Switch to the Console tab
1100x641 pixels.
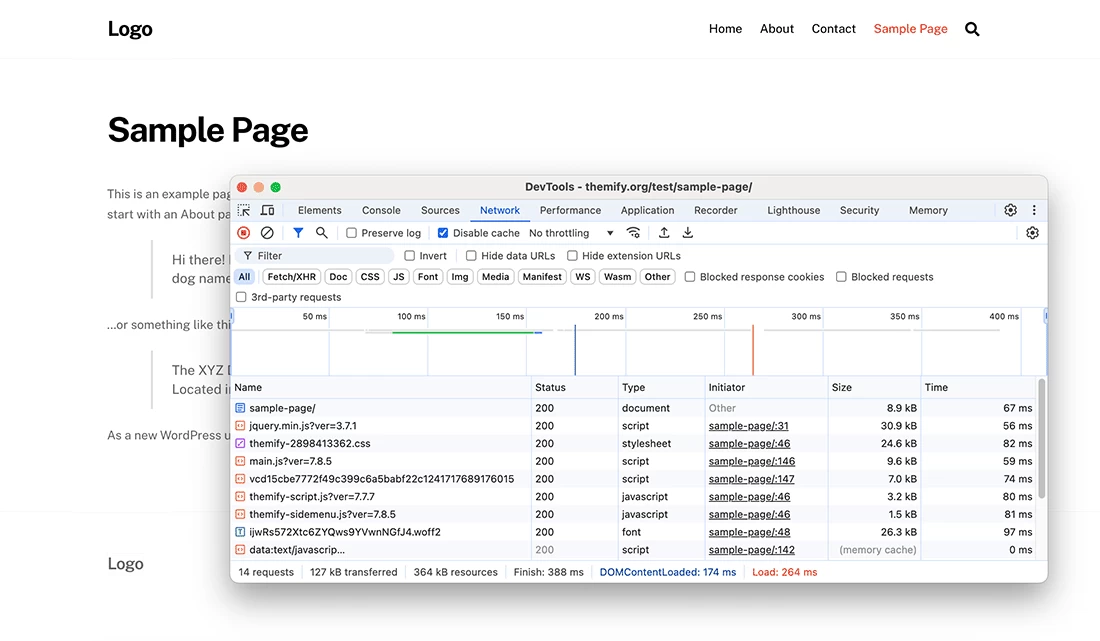coord(381,211)
